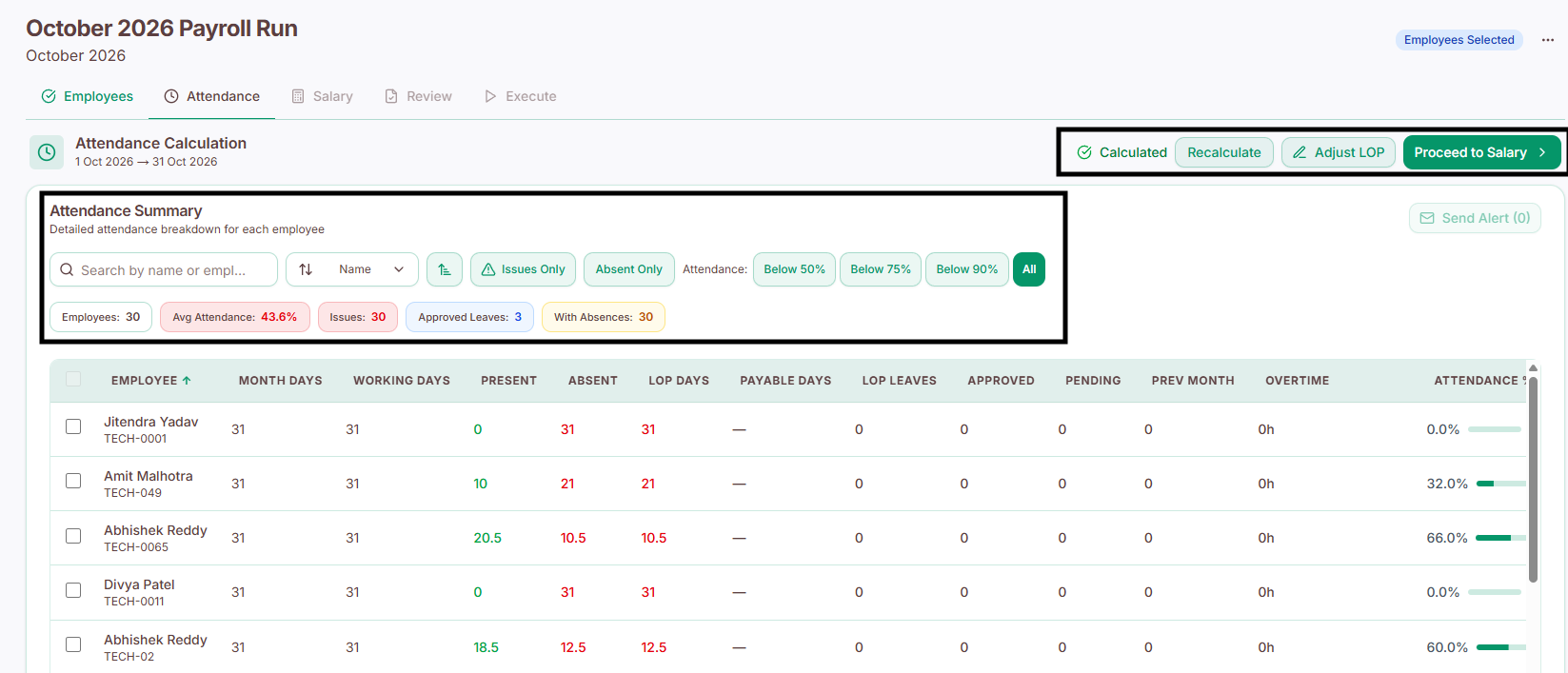Select the All attendance filter
The image size is (1568, 673).
pos(1029,269)
